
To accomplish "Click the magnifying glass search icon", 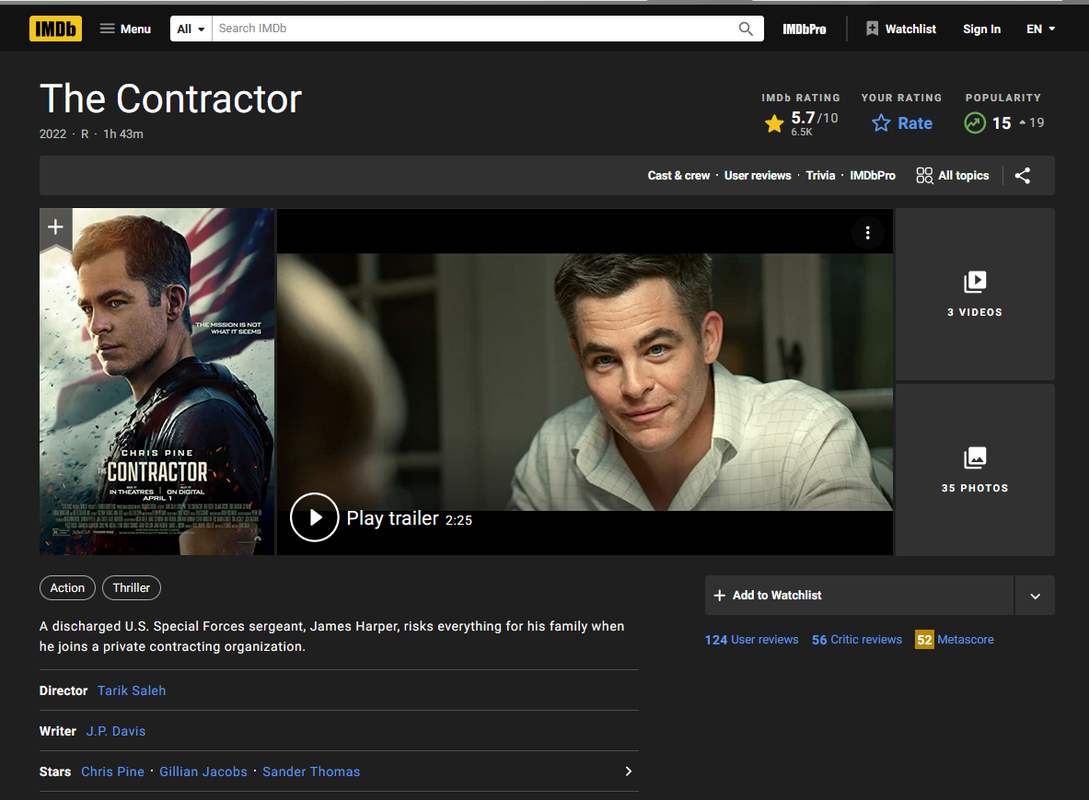I will click(x=745, y=28).
